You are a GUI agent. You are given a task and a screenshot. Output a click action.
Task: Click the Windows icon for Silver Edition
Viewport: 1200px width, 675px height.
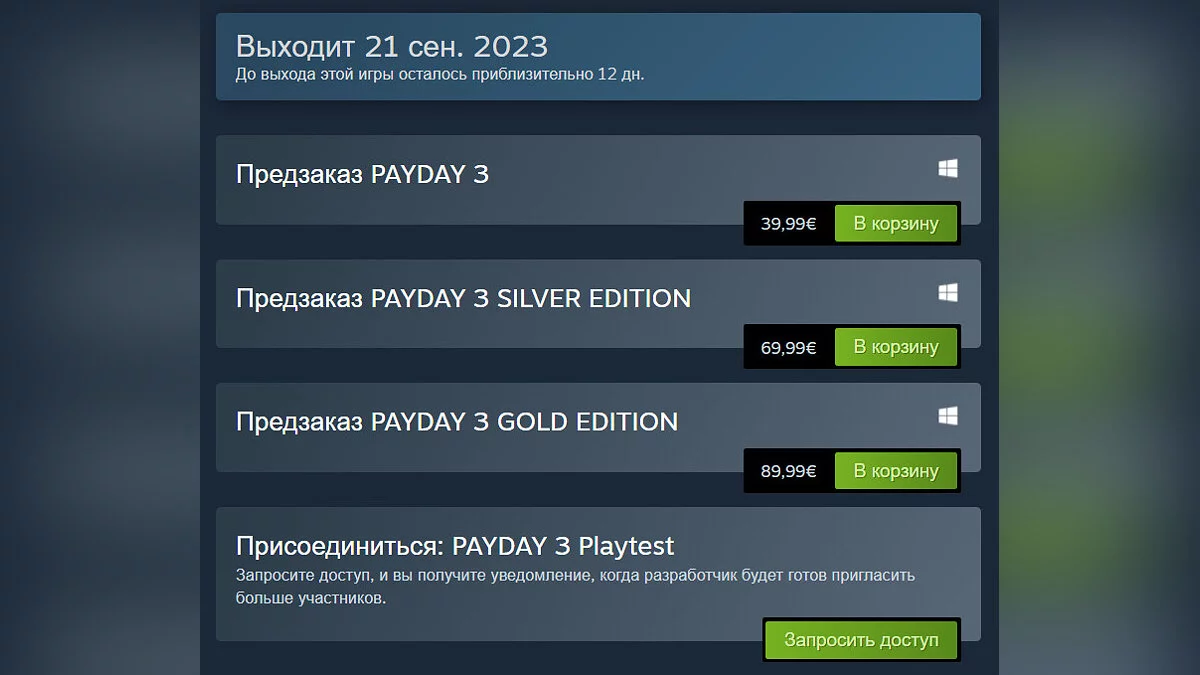948,292
